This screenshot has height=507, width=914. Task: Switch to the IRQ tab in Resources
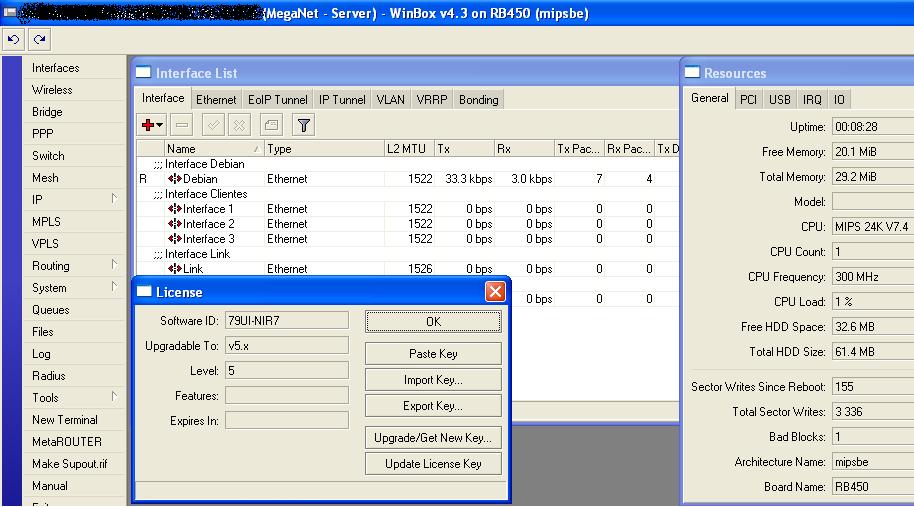tap(812, 100)
